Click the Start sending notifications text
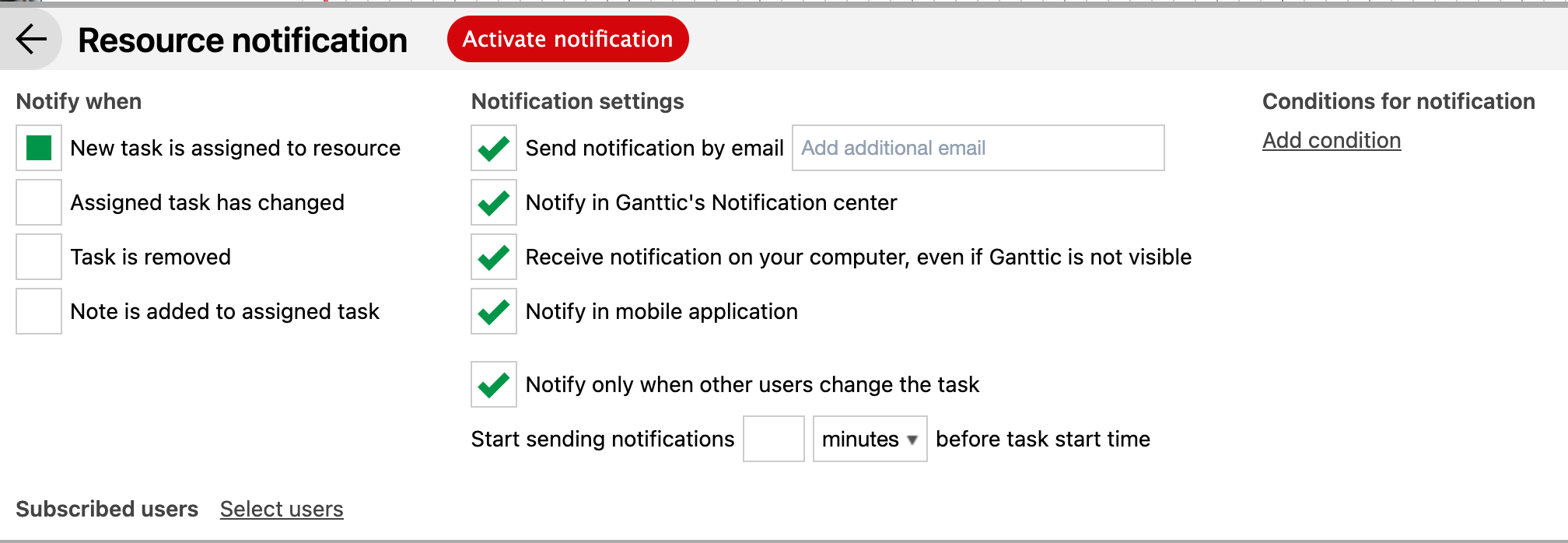 [x=603, y=439]
